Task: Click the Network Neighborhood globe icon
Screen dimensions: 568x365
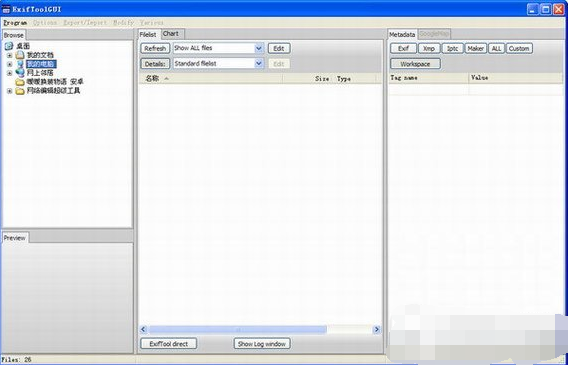Action: pyautogui.click(x=20, y=73)
